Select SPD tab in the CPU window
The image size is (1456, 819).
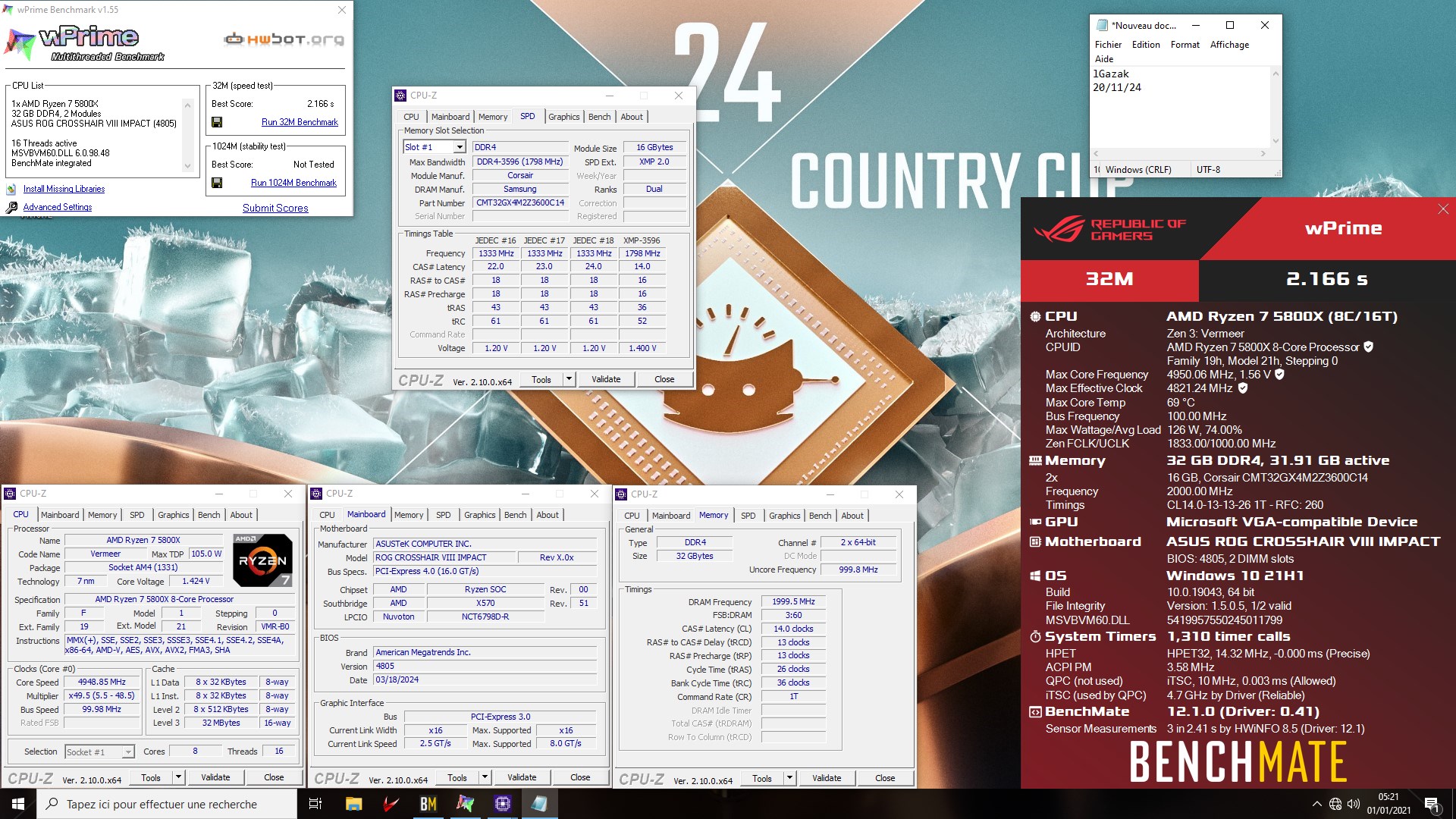point(136,515)
